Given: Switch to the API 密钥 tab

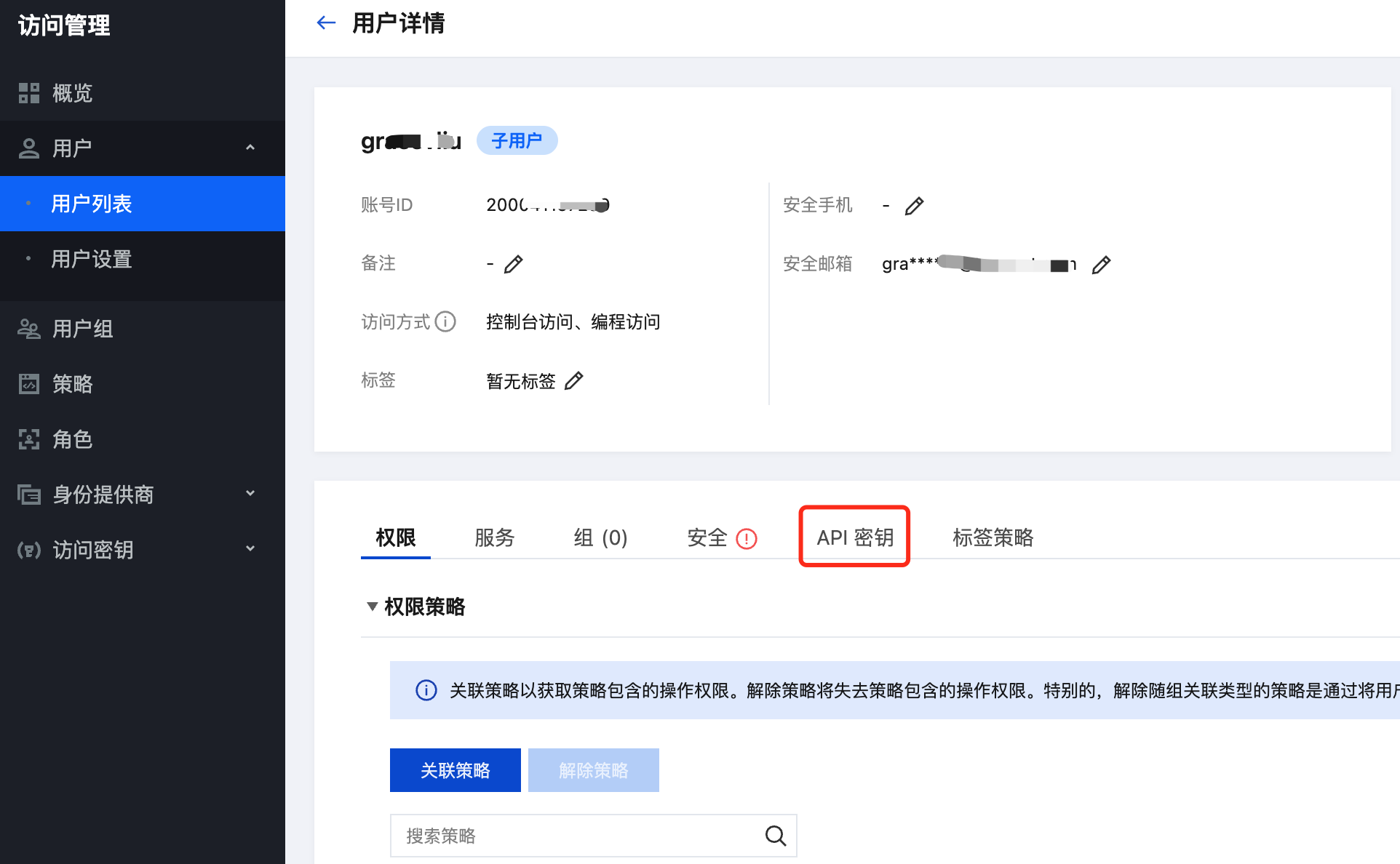Looking at the screenshot, I should [854, 537].
